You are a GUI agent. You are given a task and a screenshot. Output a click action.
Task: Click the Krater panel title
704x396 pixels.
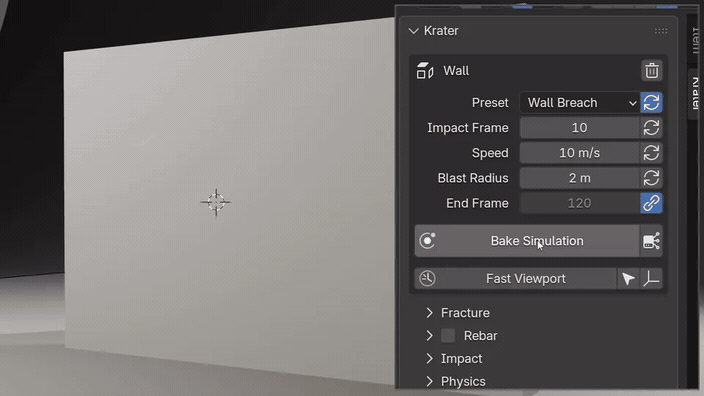point(441,31)
